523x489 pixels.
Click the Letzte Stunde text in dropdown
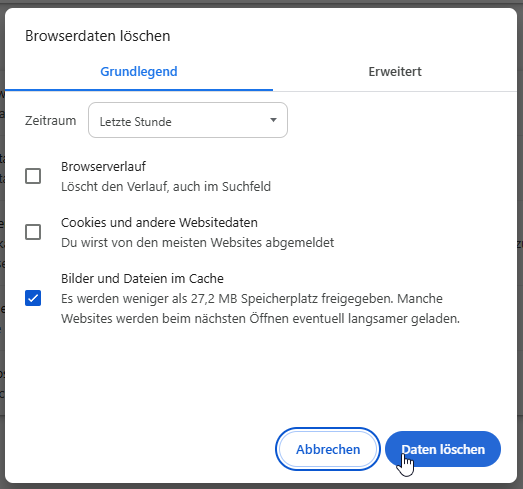(x=135, y=122)
